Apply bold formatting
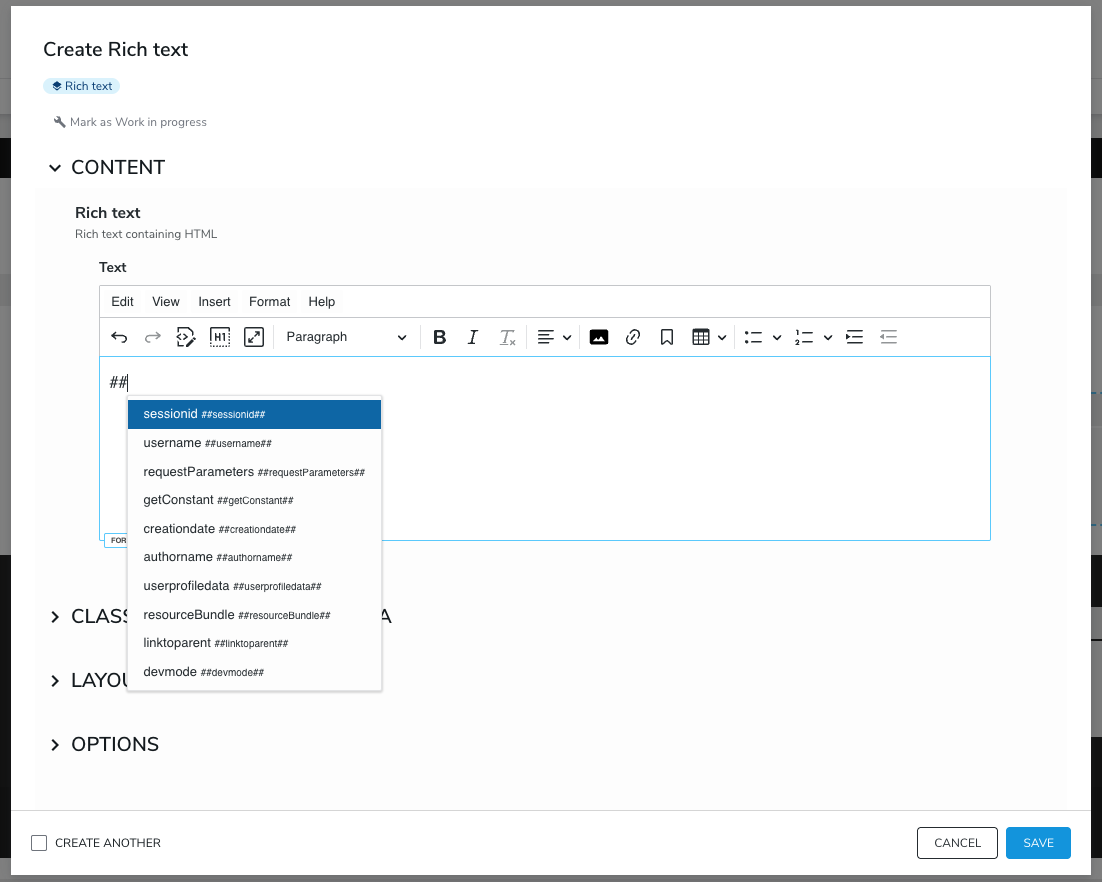The width and height of the screenshot is (1102, 882). pyautogui.click(x=439, y=337)
